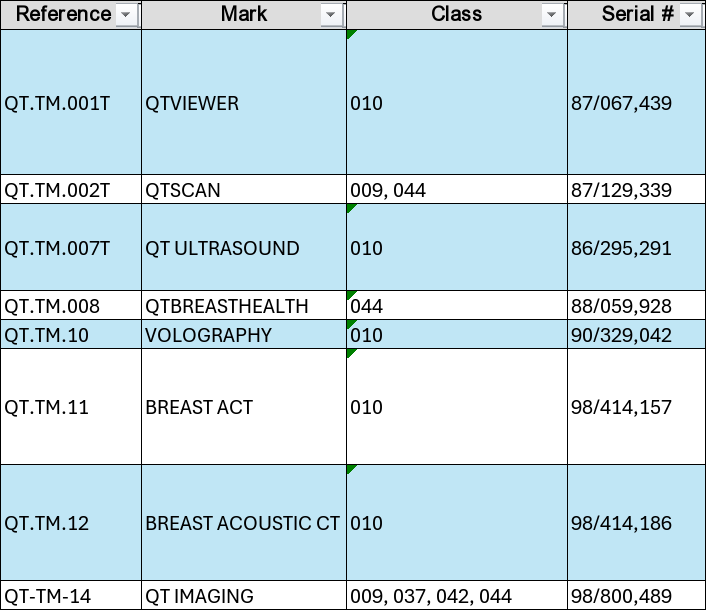Click the BREAST ACOUSTIC CT cell

coord(244,523)
